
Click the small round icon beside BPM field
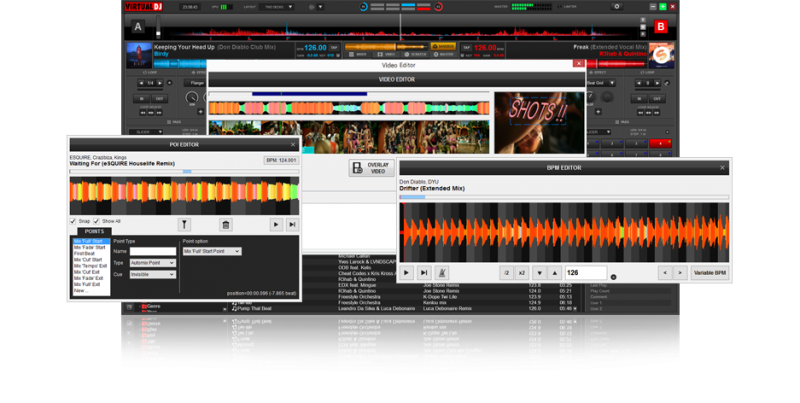(x=613, y=277)
